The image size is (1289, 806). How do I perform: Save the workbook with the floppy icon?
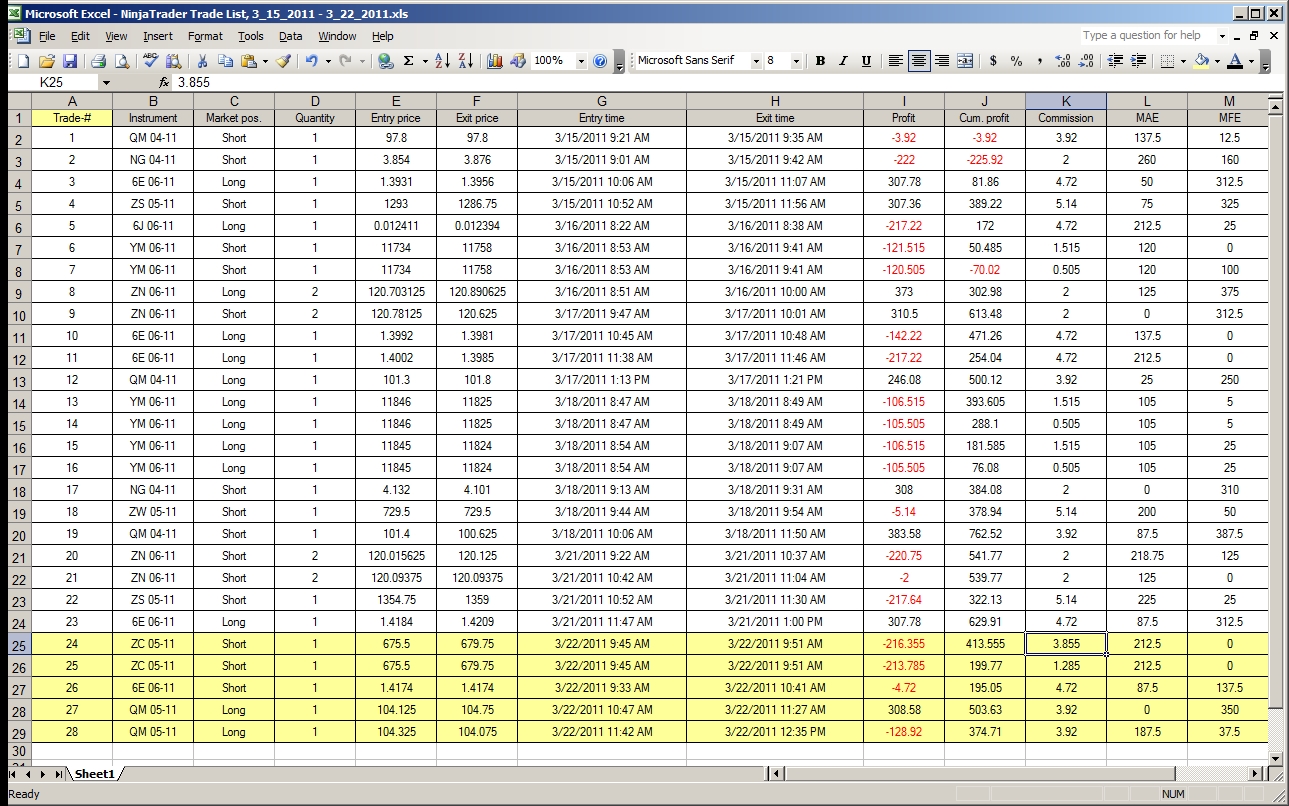[x=70, y=61]
